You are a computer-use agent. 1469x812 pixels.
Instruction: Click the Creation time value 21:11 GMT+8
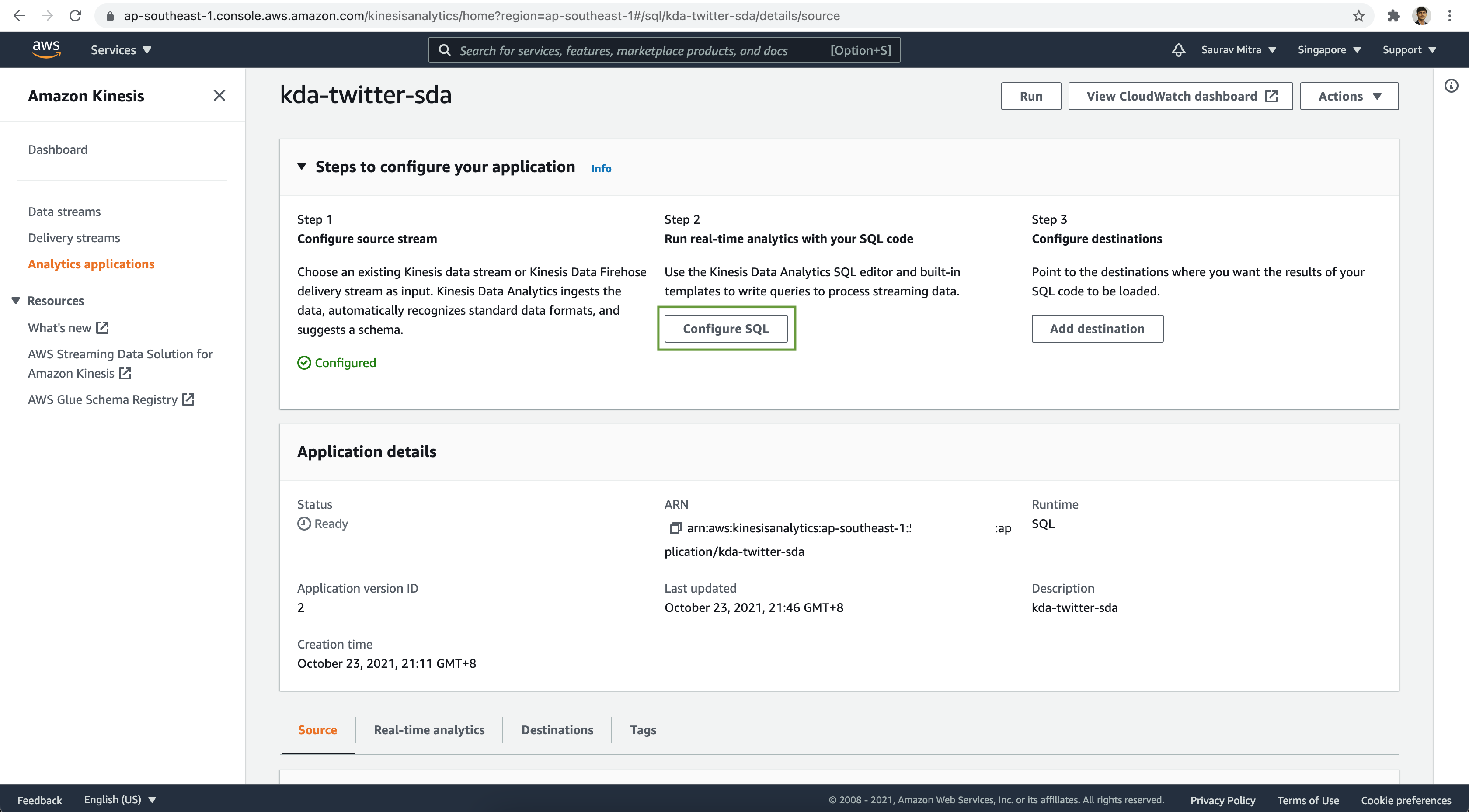(386, 663)
